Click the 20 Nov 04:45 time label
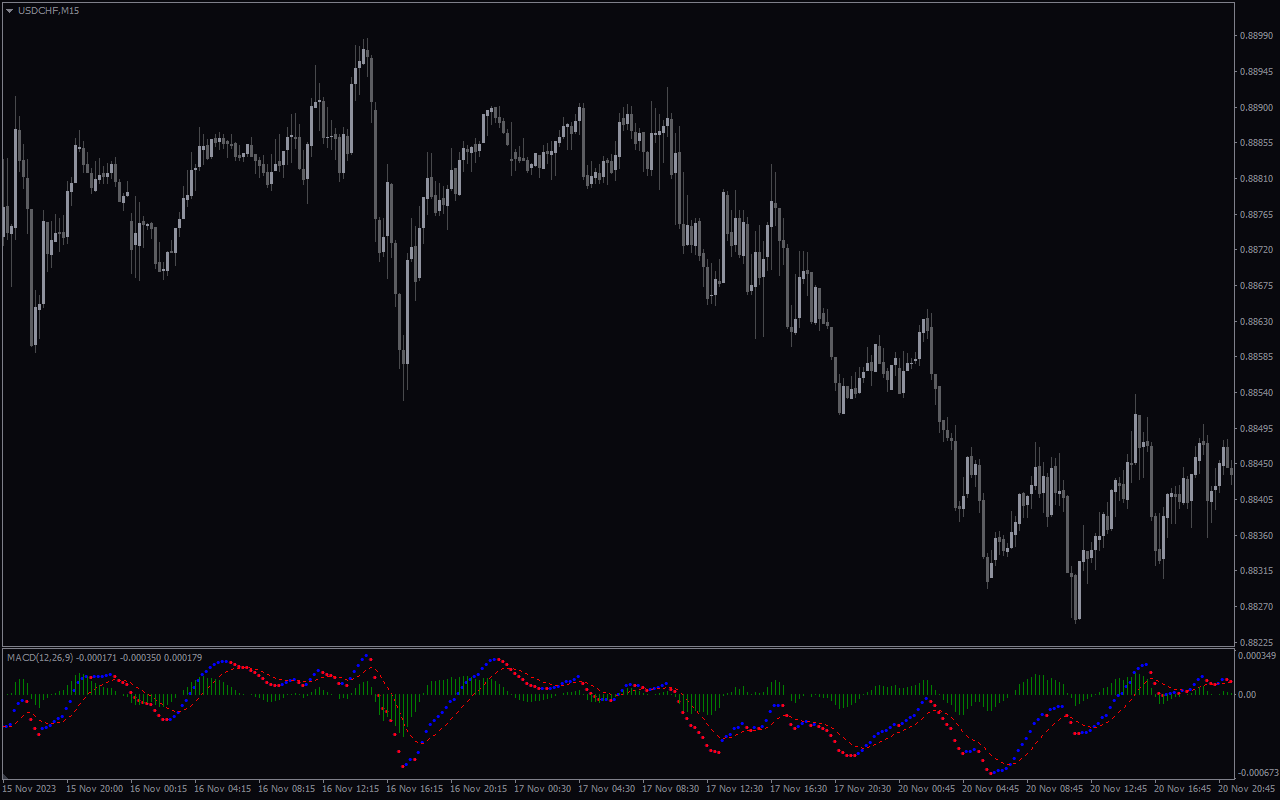 (x=991, y=789)
